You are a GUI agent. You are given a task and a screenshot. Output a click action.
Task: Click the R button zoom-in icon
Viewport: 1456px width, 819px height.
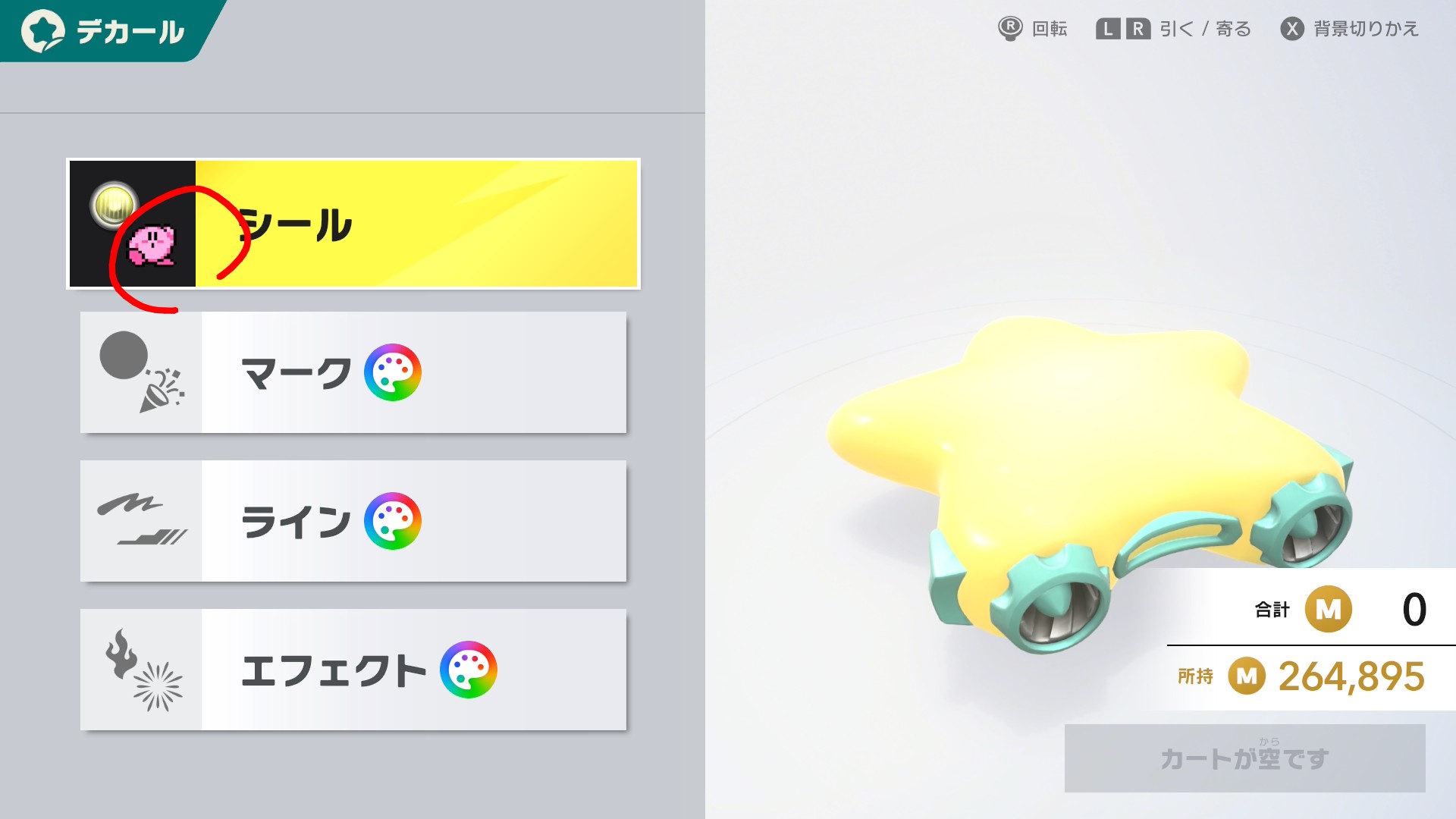[x=1138, y=29]
